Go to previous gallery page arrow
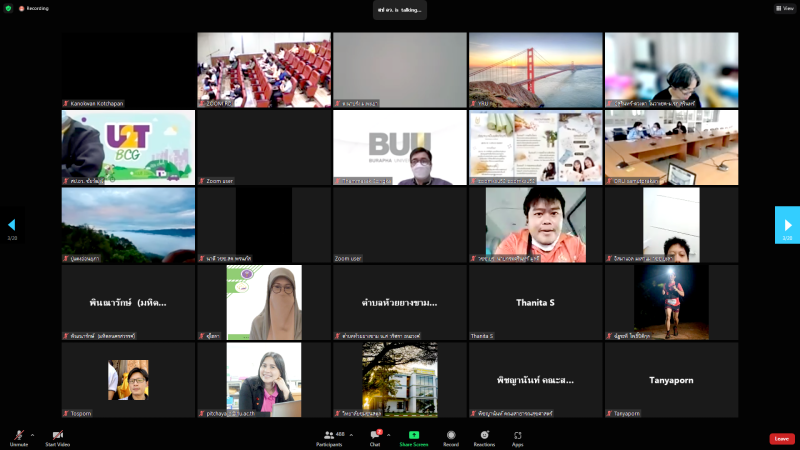Image resolution: width=800 pixels, height=450 pixels. pyautogui.click(x=12, y=225)
